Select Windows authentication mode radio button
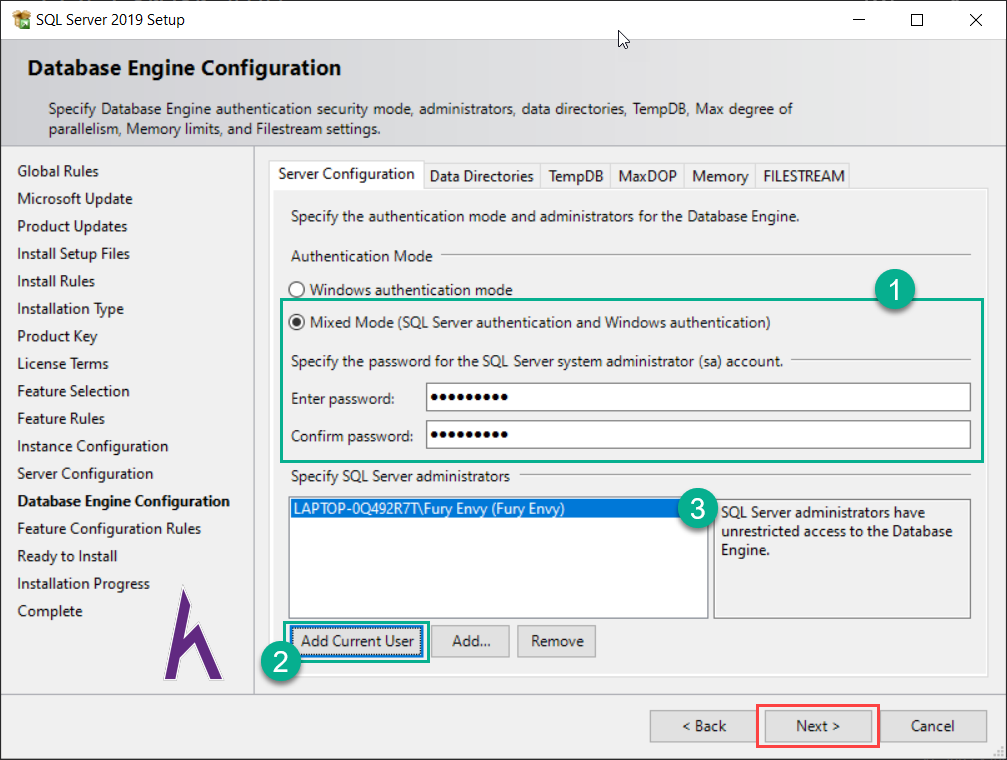 pos(296,290)
